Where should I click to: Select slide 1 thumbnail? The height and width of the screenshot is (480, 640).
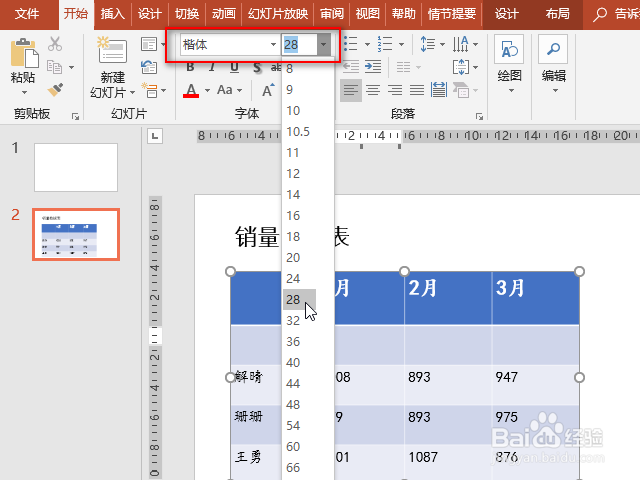tap(76, 167)
